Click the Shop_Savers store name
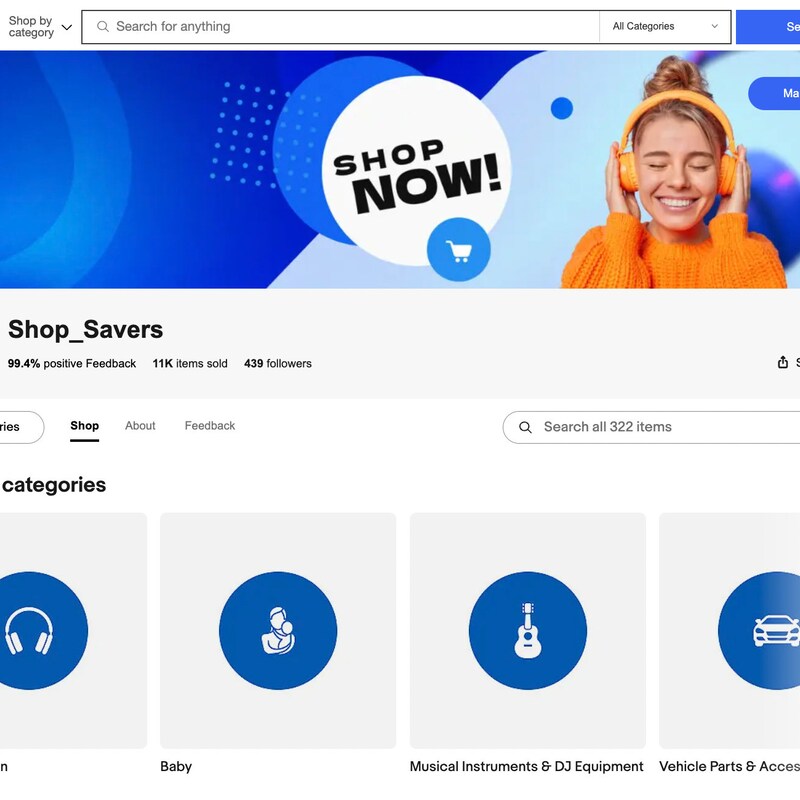The image size is (800, 800). [x=85, y=329]
